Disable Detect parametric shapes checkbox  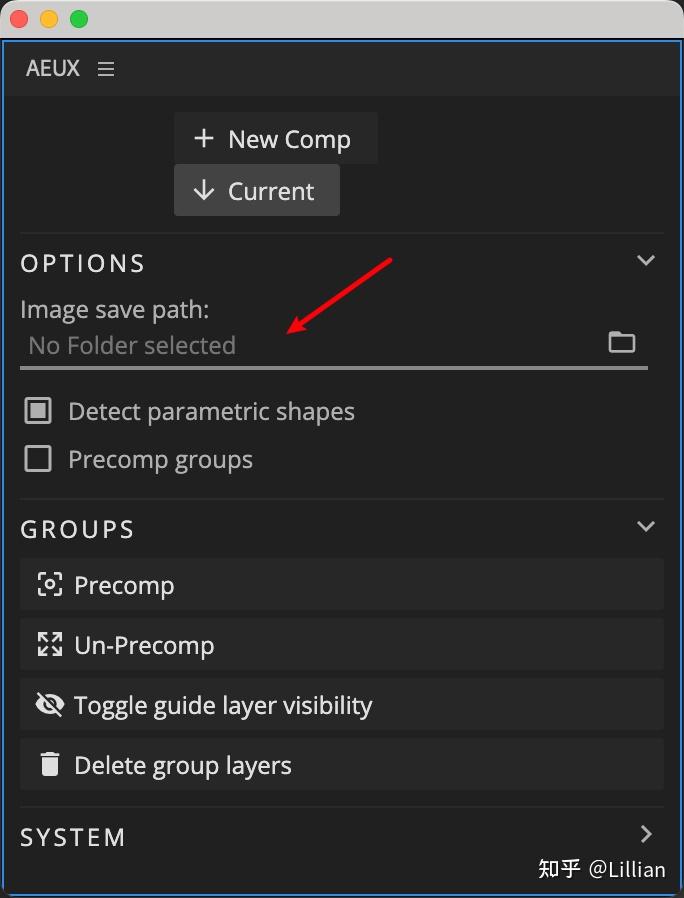click(x=38, y=411)
